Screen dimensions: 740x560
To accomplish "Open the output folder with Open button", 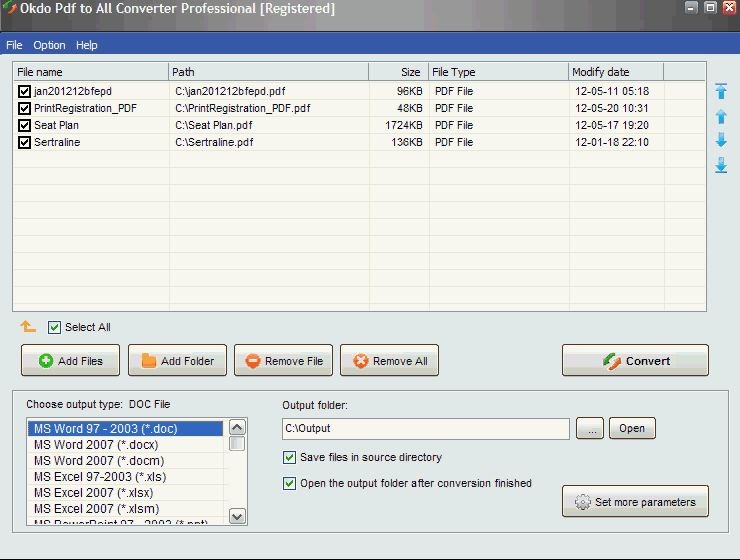I will click(x=632, y=428).
